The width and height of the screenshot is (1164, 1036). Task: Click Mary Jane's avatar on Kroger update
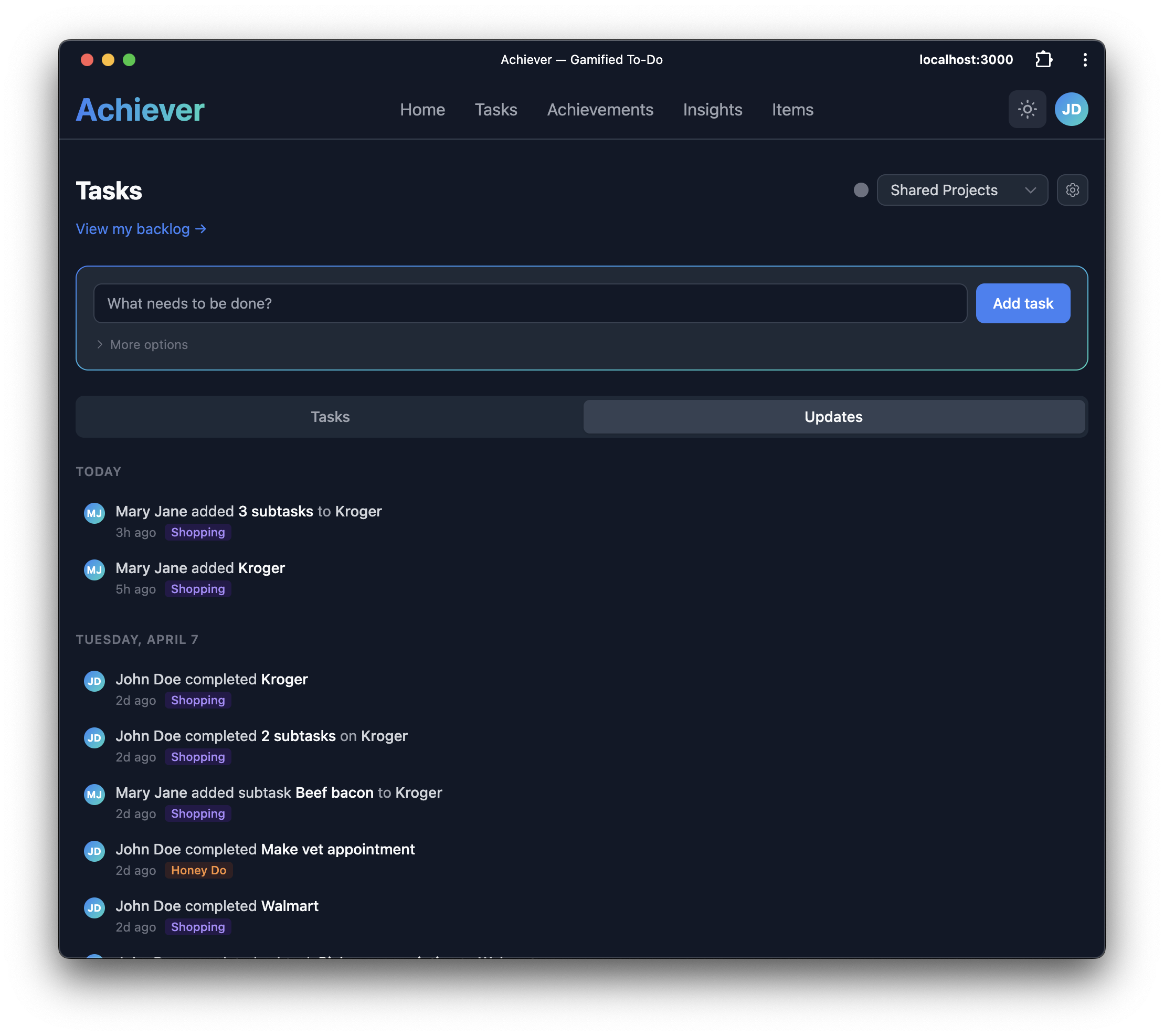(94, 569)
